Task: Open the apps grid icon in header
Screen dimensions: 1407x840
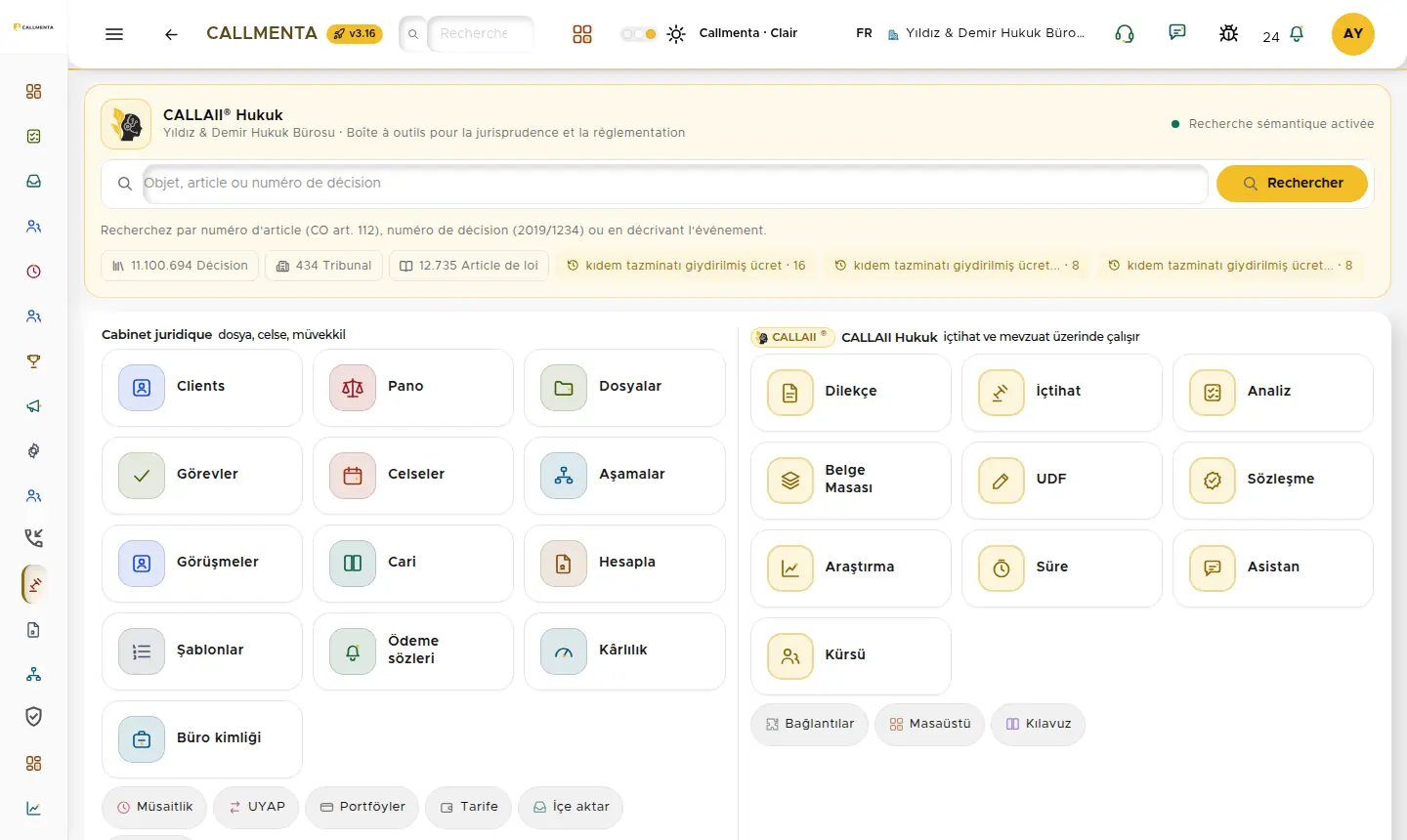Action: coord(582,34)
